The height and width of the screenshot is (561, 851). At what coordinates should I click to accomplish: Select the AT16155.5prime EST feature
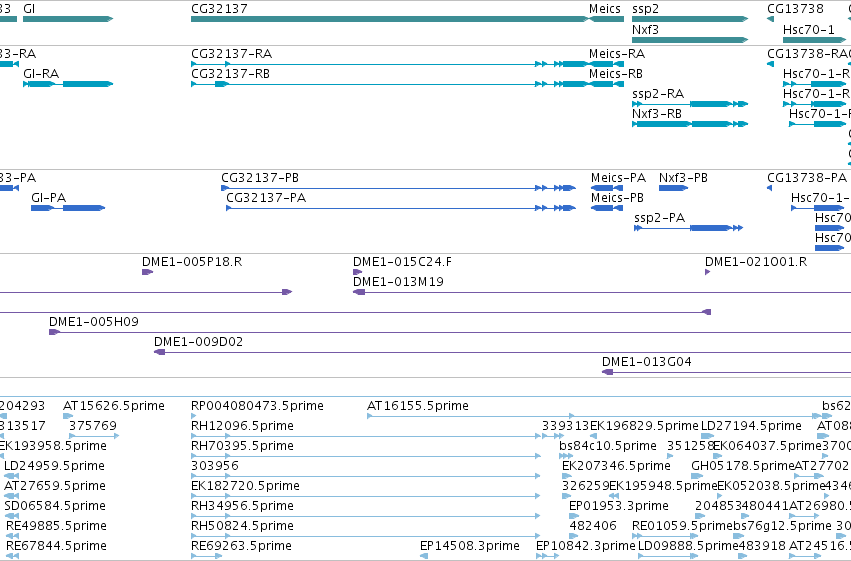coord(594,416)
